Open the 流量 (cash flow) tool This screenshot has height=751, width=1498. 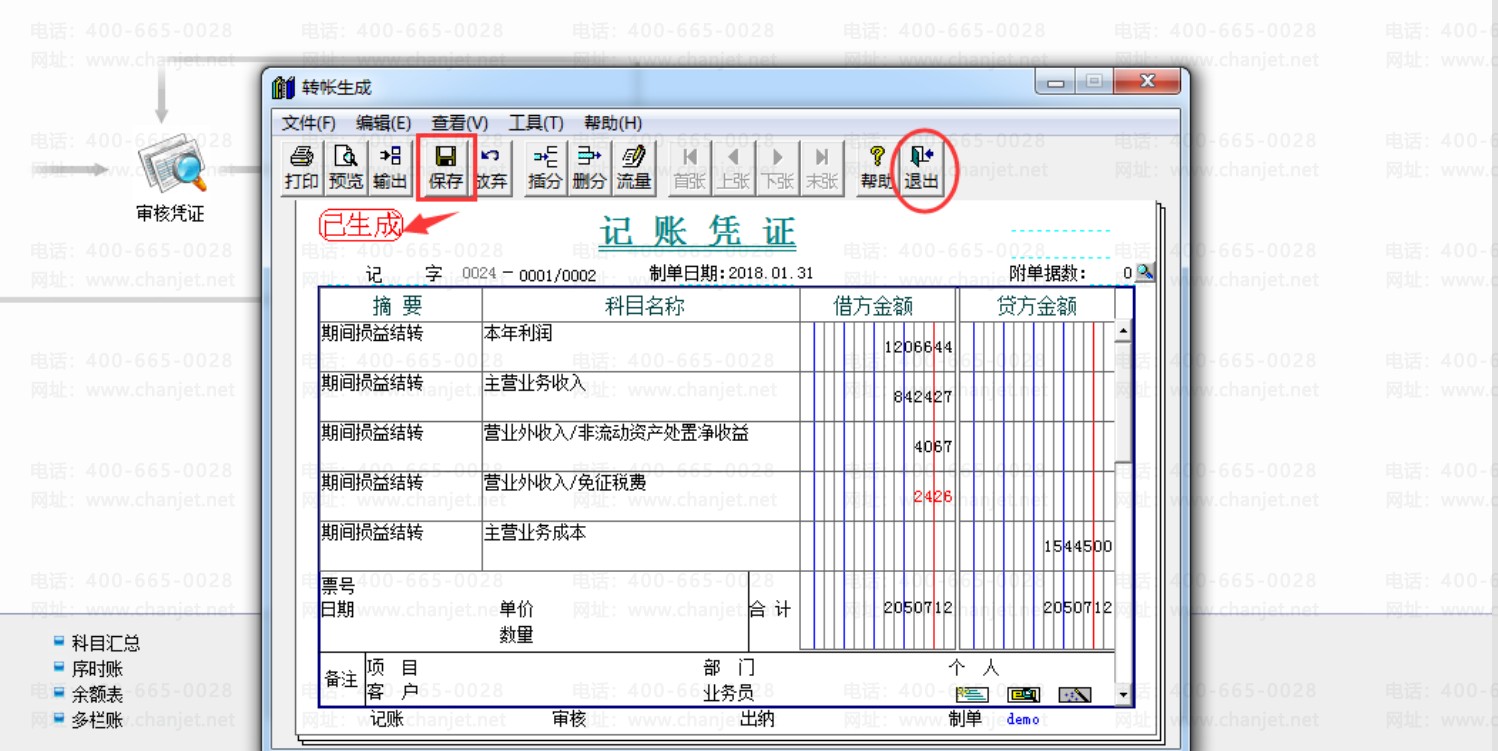click(x=633, y=167)
